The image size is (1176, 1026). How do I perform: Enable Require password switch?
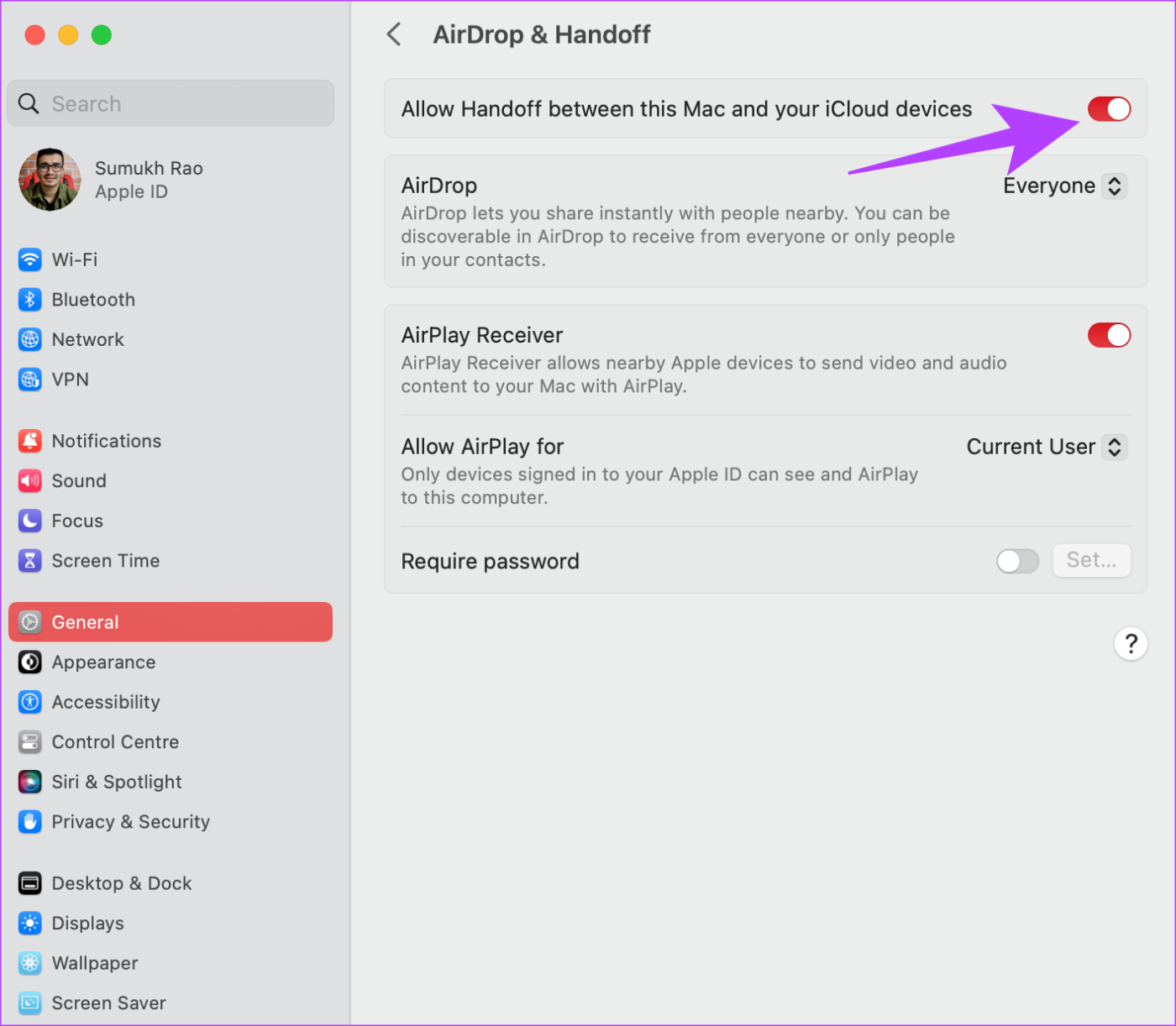pos(1018,561)
